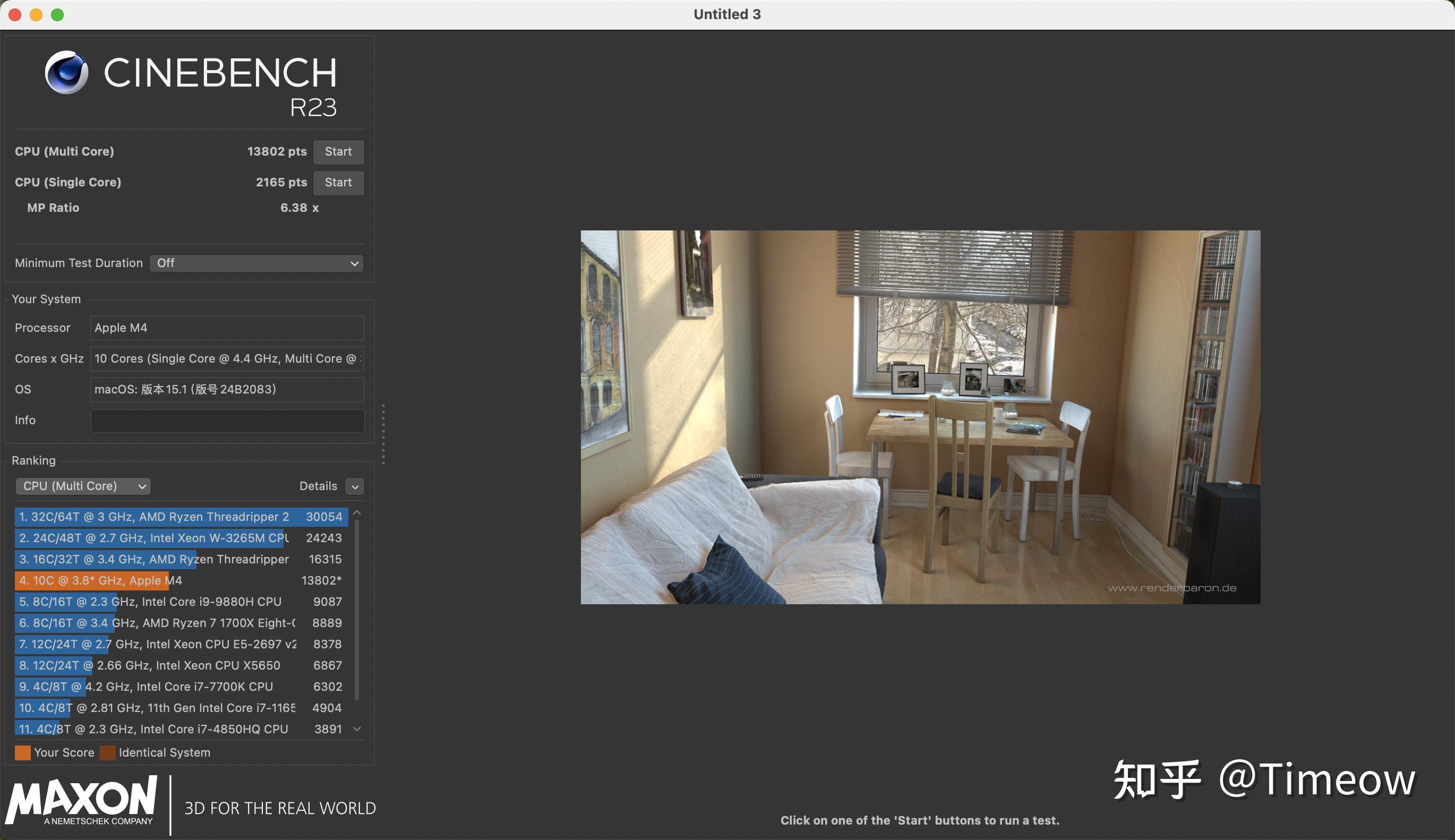Minimize the window with the yellow button

tap(36, 14)
